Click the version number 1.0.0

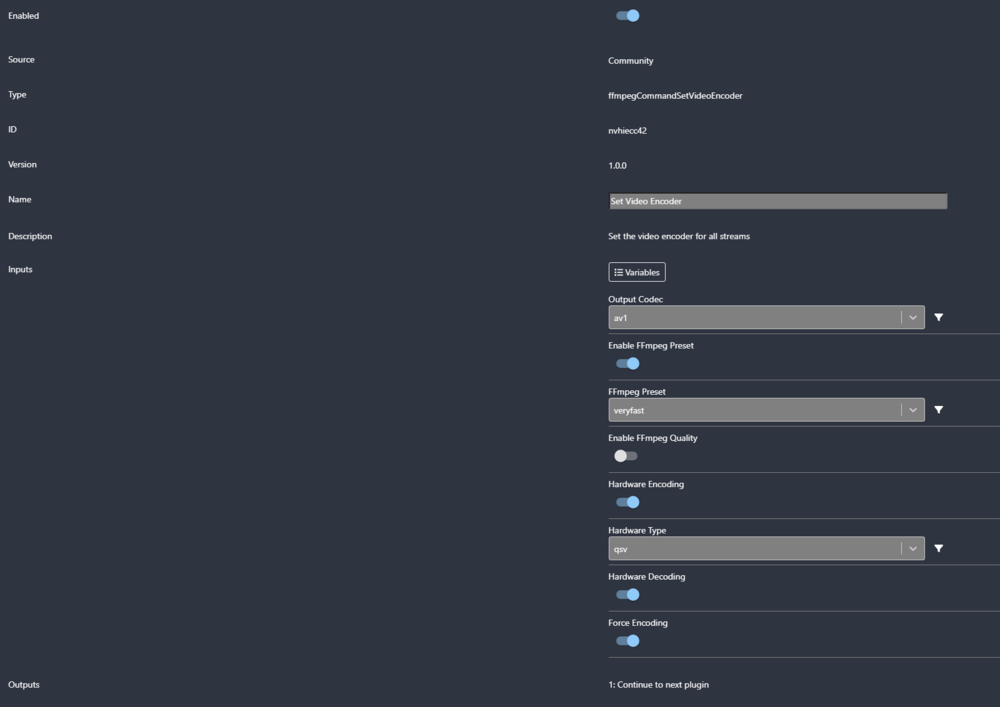tap(617, 166)
